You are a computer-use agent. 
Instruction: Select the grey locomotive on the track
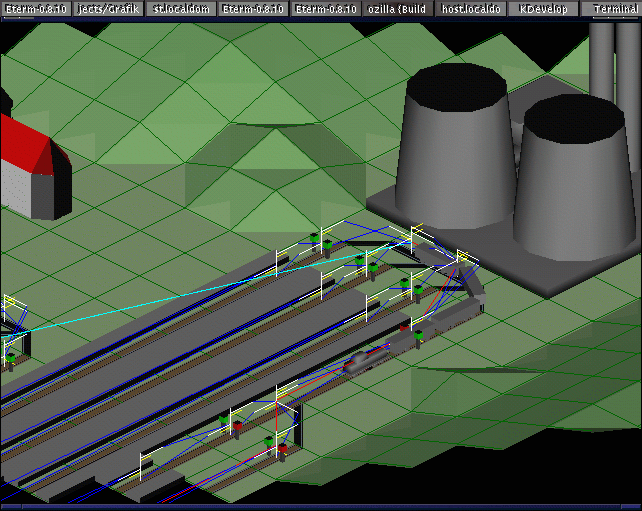click(x=364, y=360)
